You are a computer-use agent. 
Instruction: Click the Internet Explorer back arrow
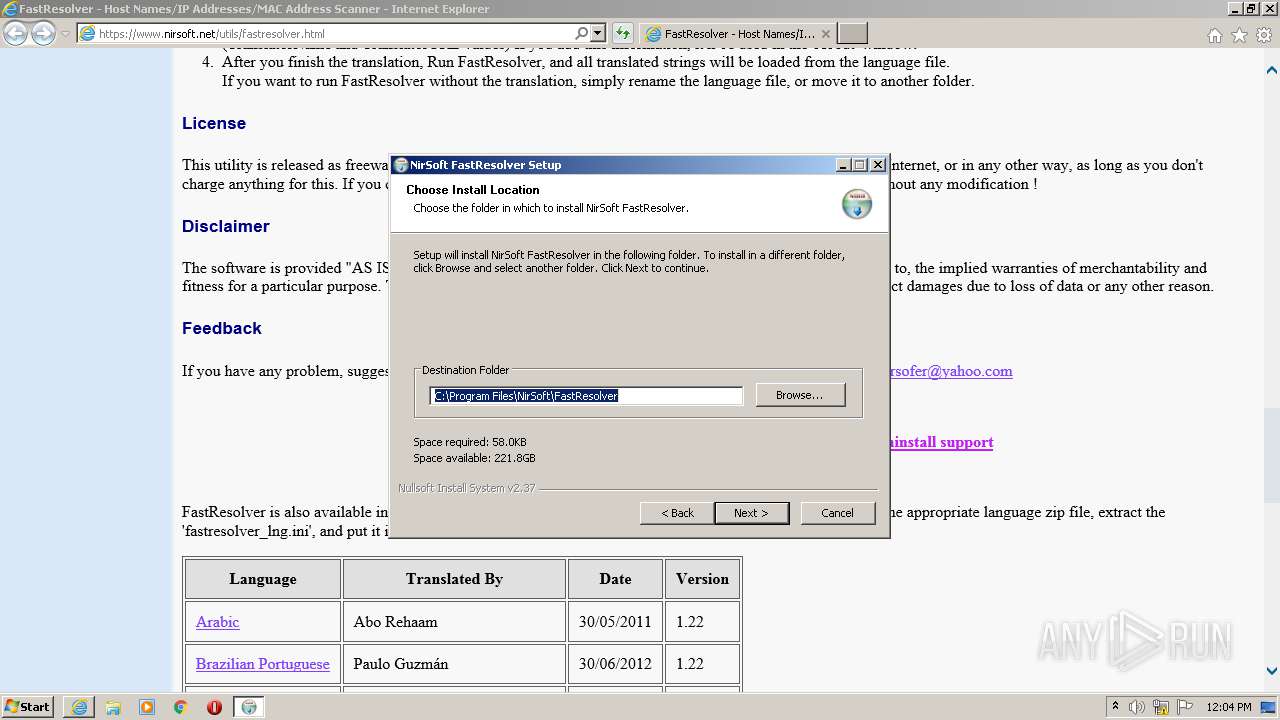click(16, 34)
